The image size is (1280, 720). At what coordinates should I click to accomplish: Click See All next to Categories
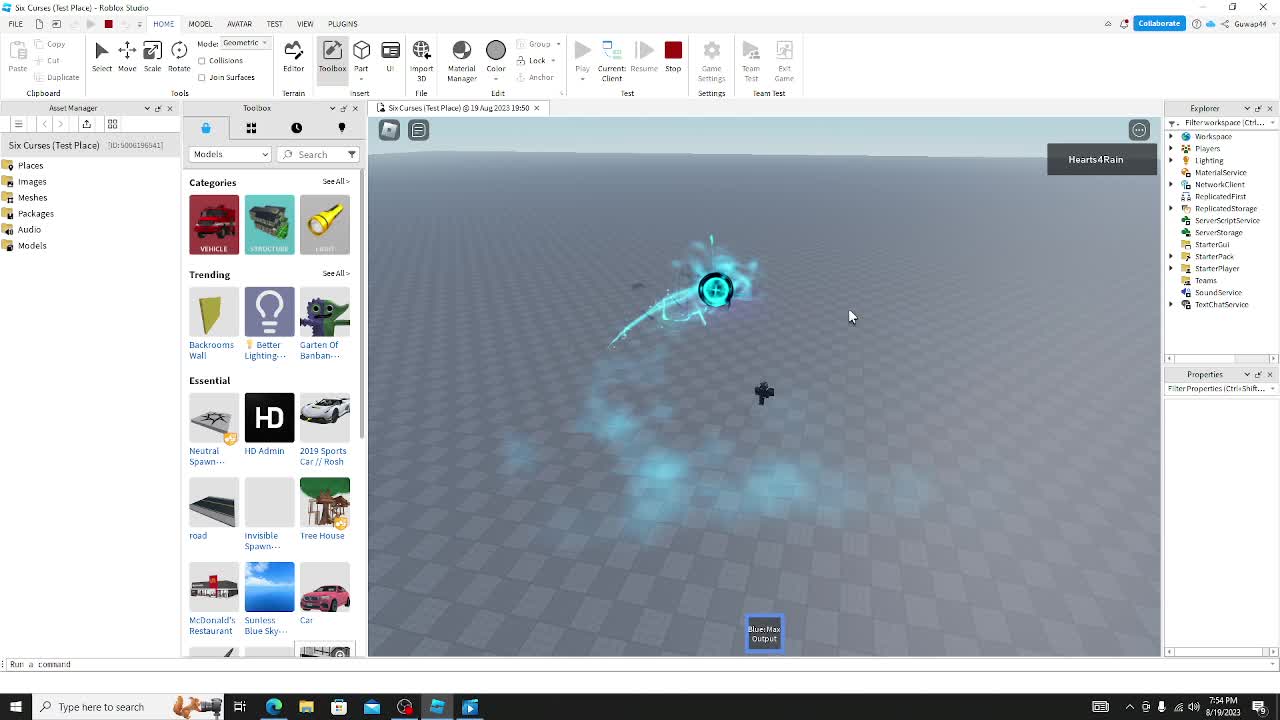pos(335,182)
